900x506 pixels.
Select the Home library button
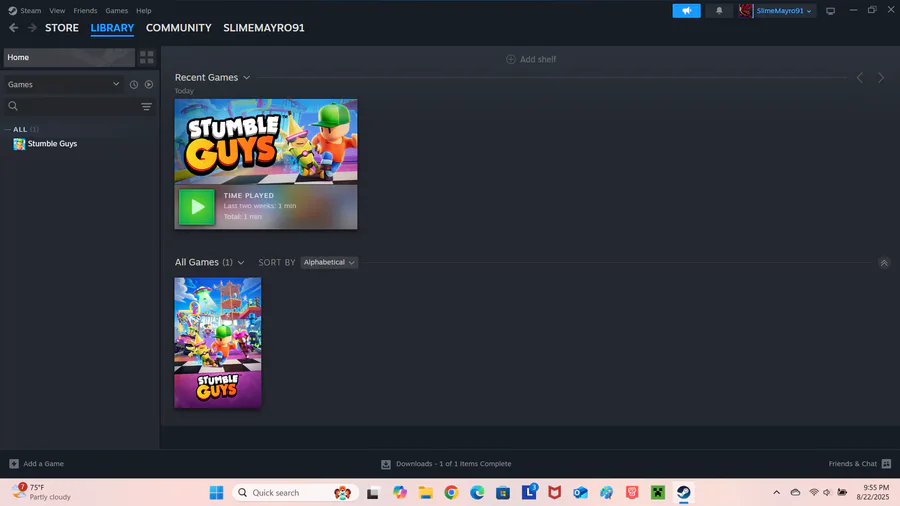69,57
